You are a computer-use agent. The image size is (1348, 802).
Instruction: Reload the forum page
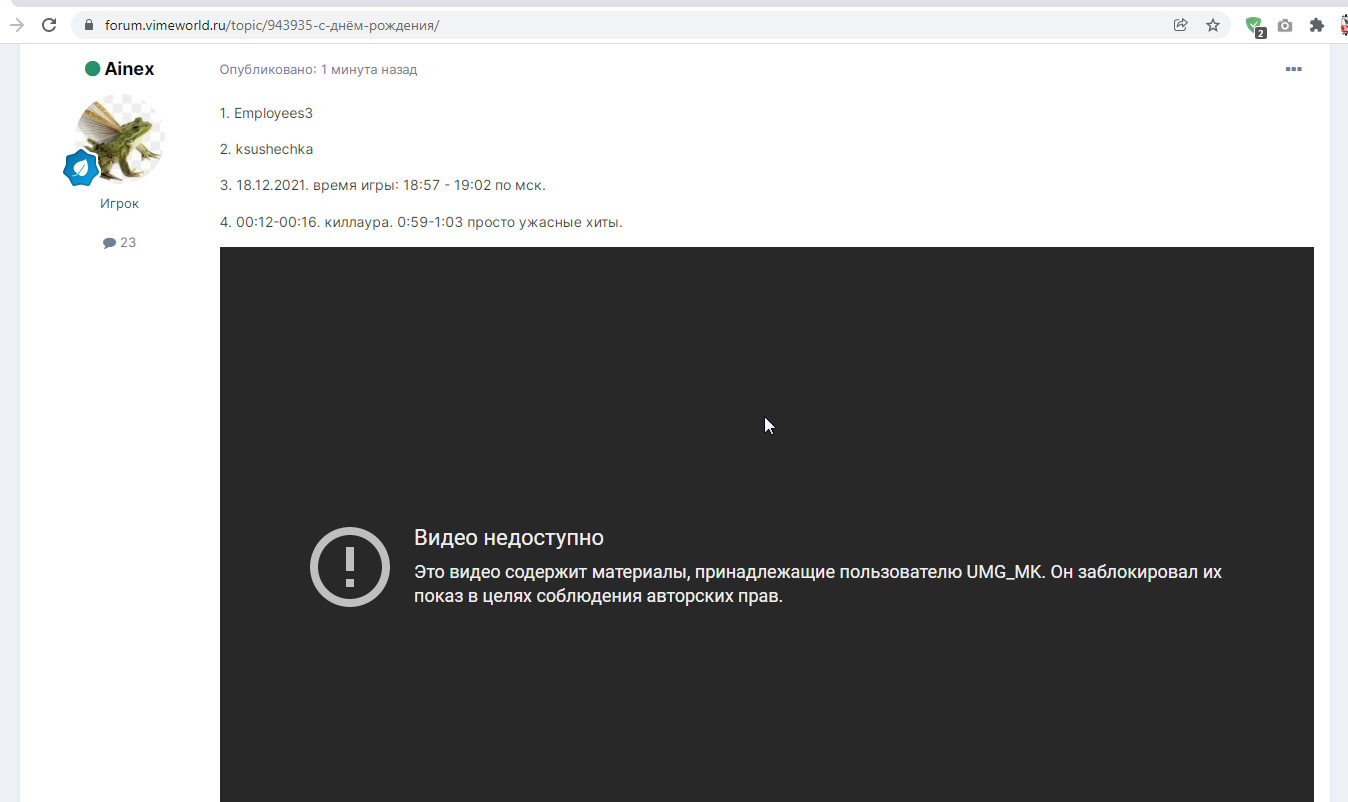pos(49,25)
